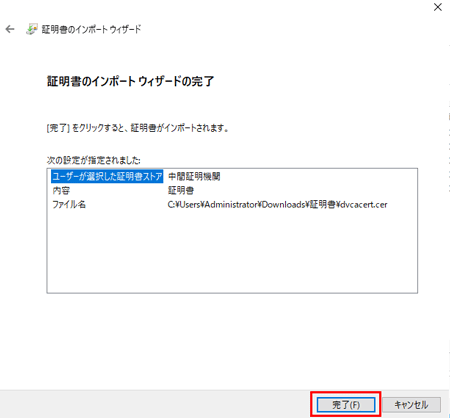Click the title bar text 証明書のインポート ウィザード

coord(91,29)
